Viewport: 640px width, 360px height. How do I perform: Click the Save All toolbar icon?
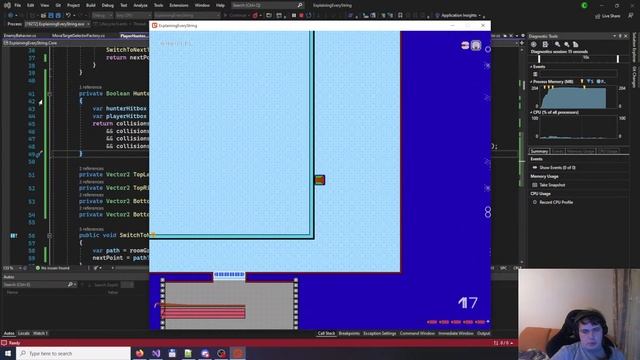point(58,15)
